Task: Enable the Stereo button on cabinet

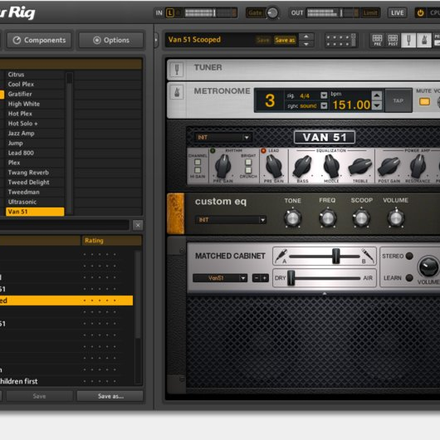Action: [409, 256]
